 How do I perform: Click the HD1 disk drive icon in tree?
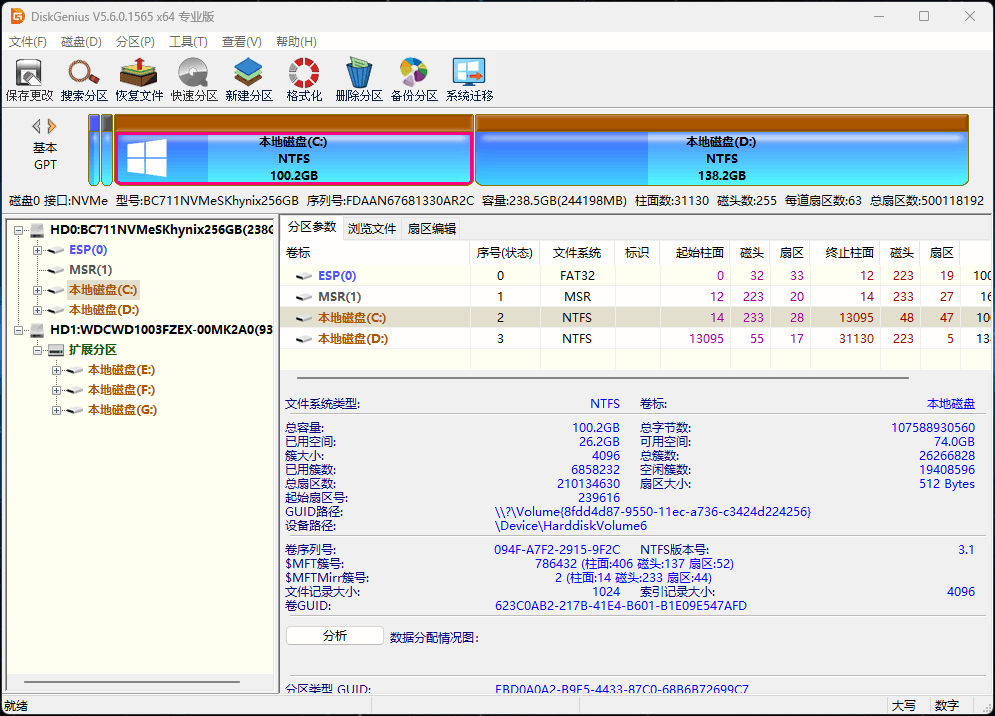click(37, 329)
